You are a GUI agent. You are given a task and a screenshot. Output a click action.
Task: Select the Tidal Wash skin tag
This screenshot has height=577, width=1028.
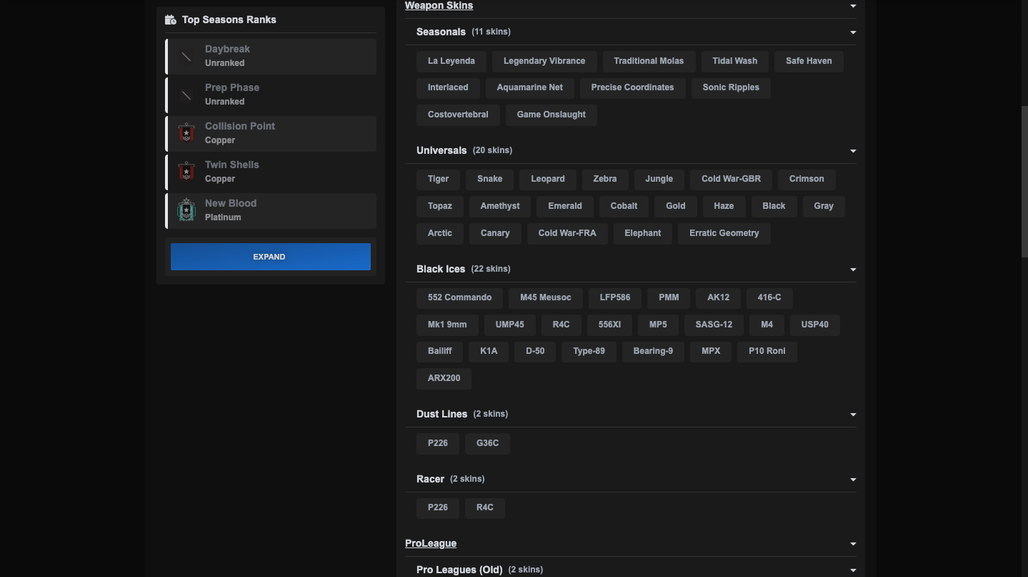coord(734,61)
